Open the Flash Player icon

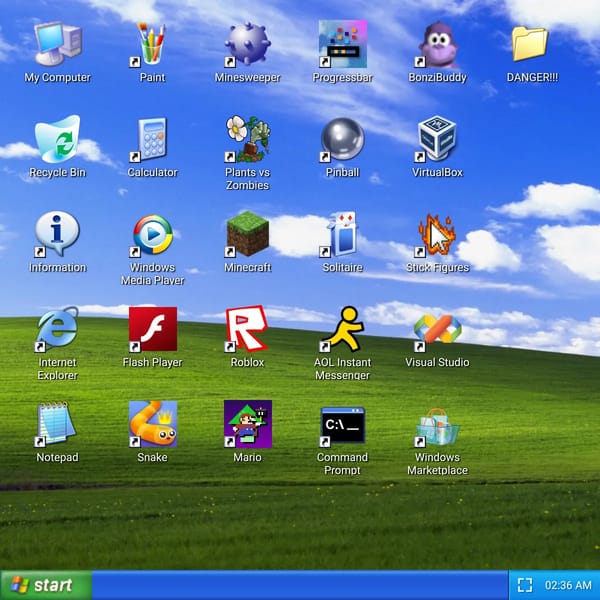point(153,329)
